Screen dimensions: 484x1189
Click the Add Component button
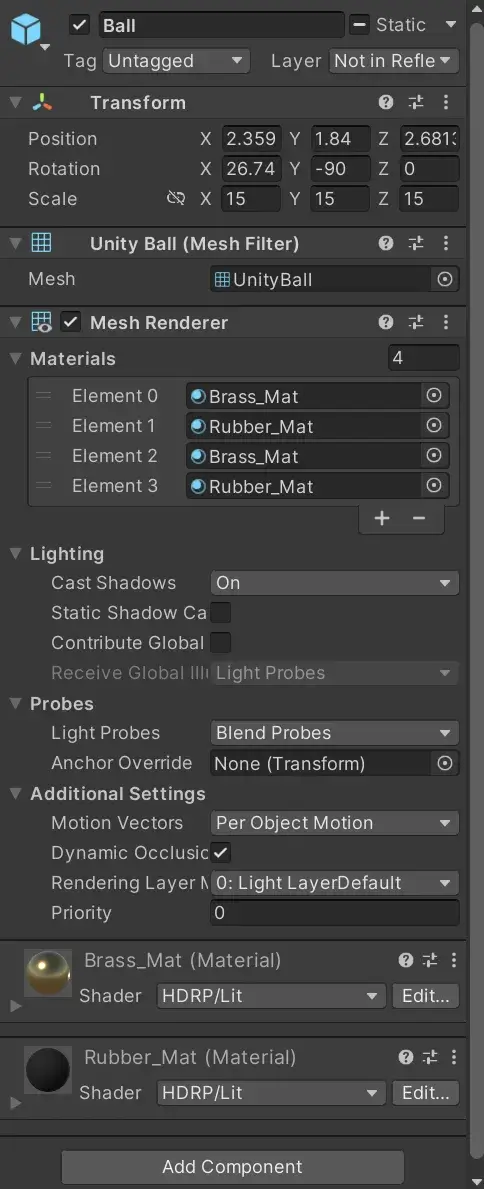pyautogui.click(x=232, y=1166)
